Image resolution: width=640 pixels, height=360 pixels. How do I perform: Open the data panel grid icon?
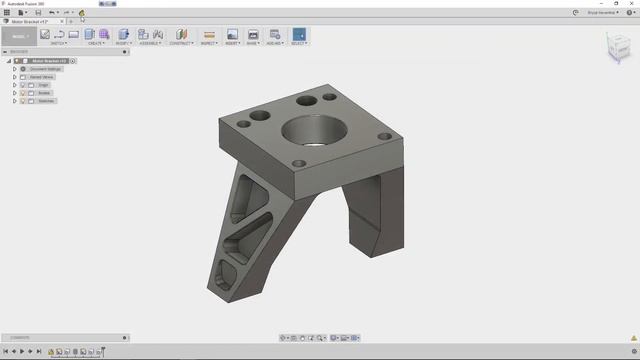pos(7,13)
